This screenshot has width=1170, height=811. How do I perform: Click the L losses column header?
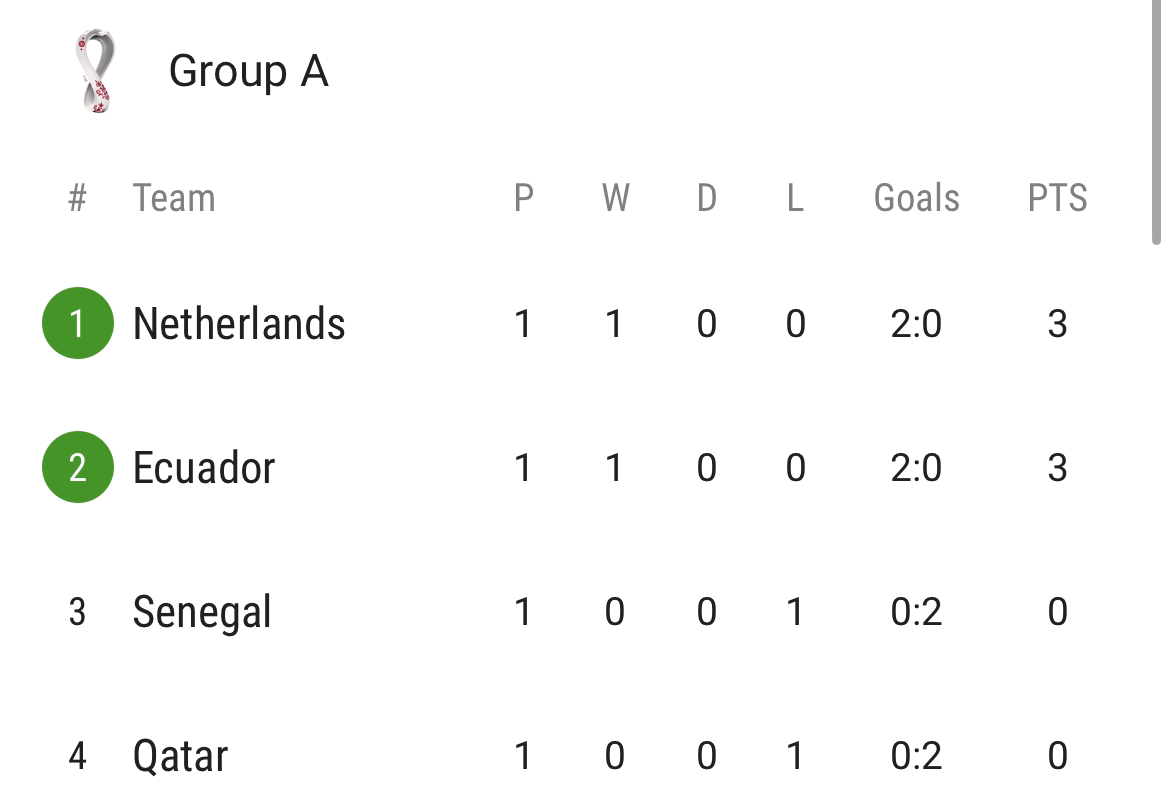click(795, 198)
